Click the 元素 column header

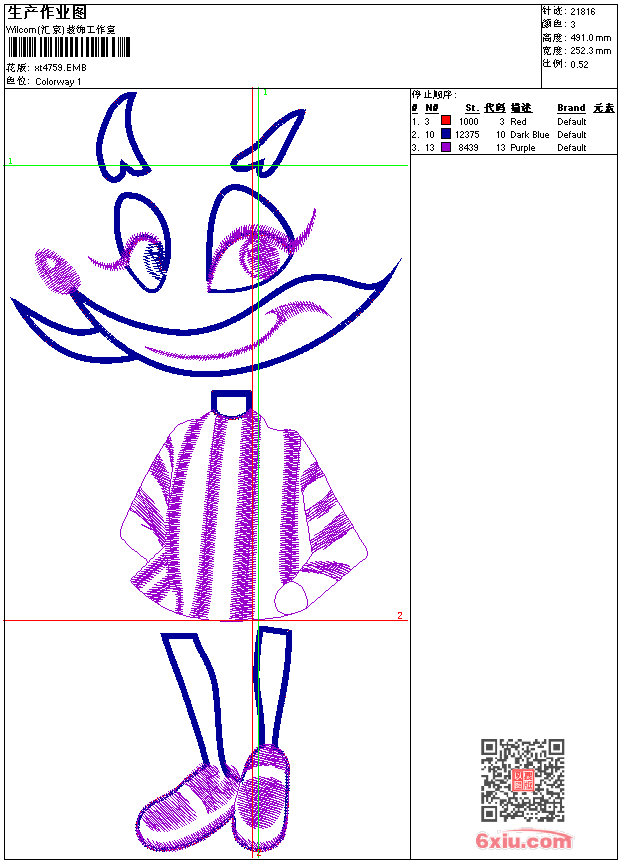pos(604,108)
